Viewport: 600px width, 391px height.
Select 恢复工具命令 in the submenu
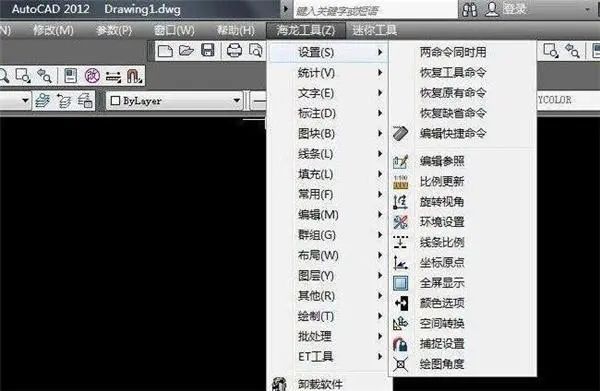[462, 72]
